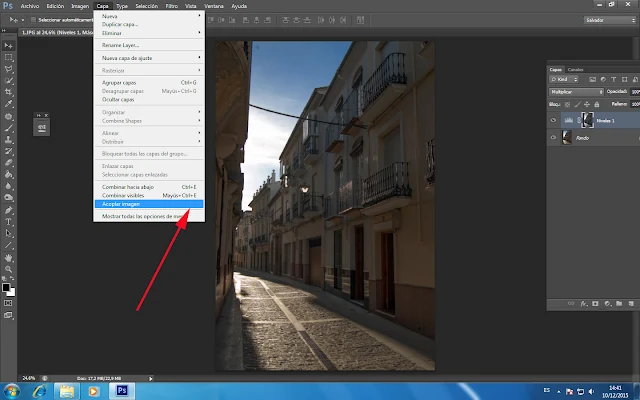Open Photoshop from the Windows taskbar

(x=122, y=391)
